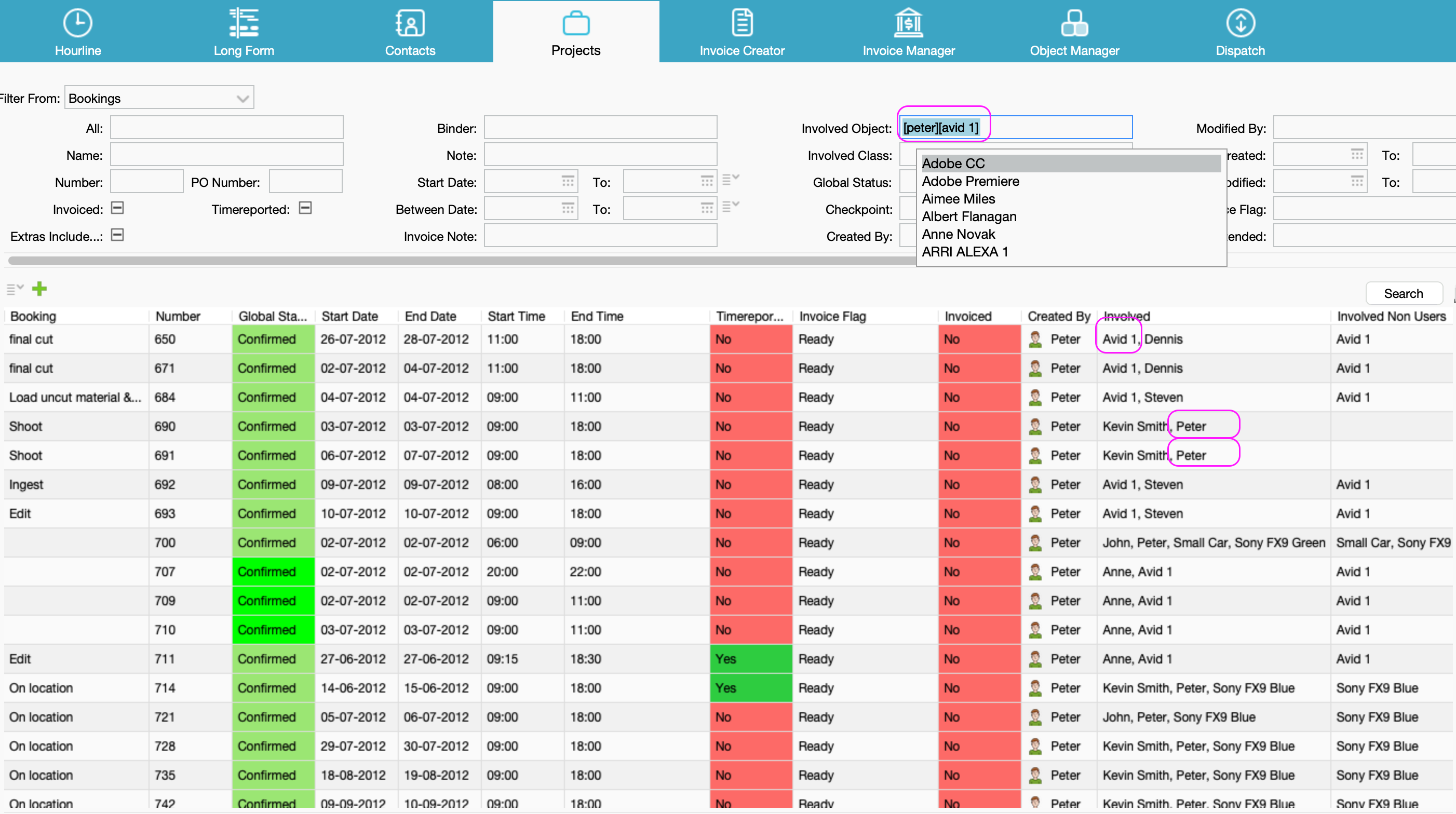Open the Invoice Manager bank icon
The height and width of the screenshot is (814, 1456).
[x=908, y=23]
